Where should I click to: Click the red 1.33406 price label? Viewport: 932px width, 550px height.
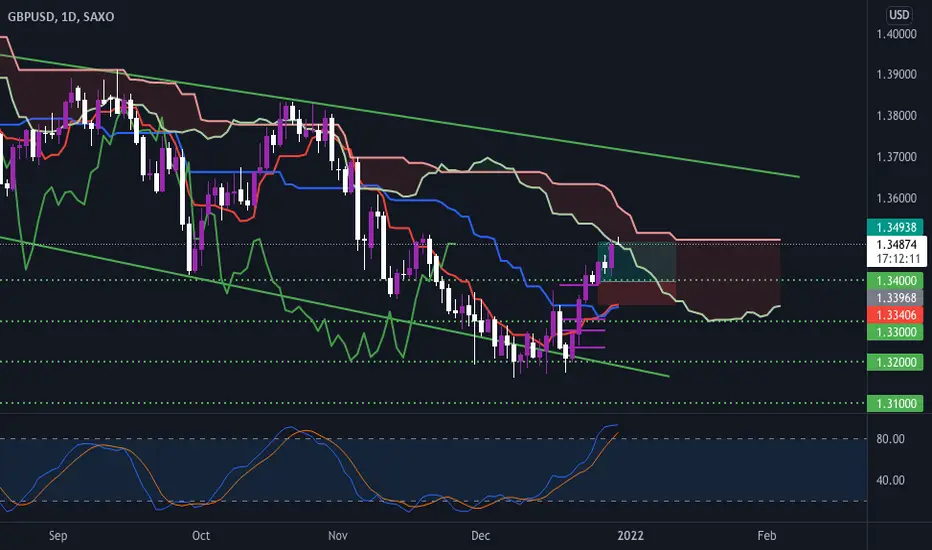tap(896, 315)
